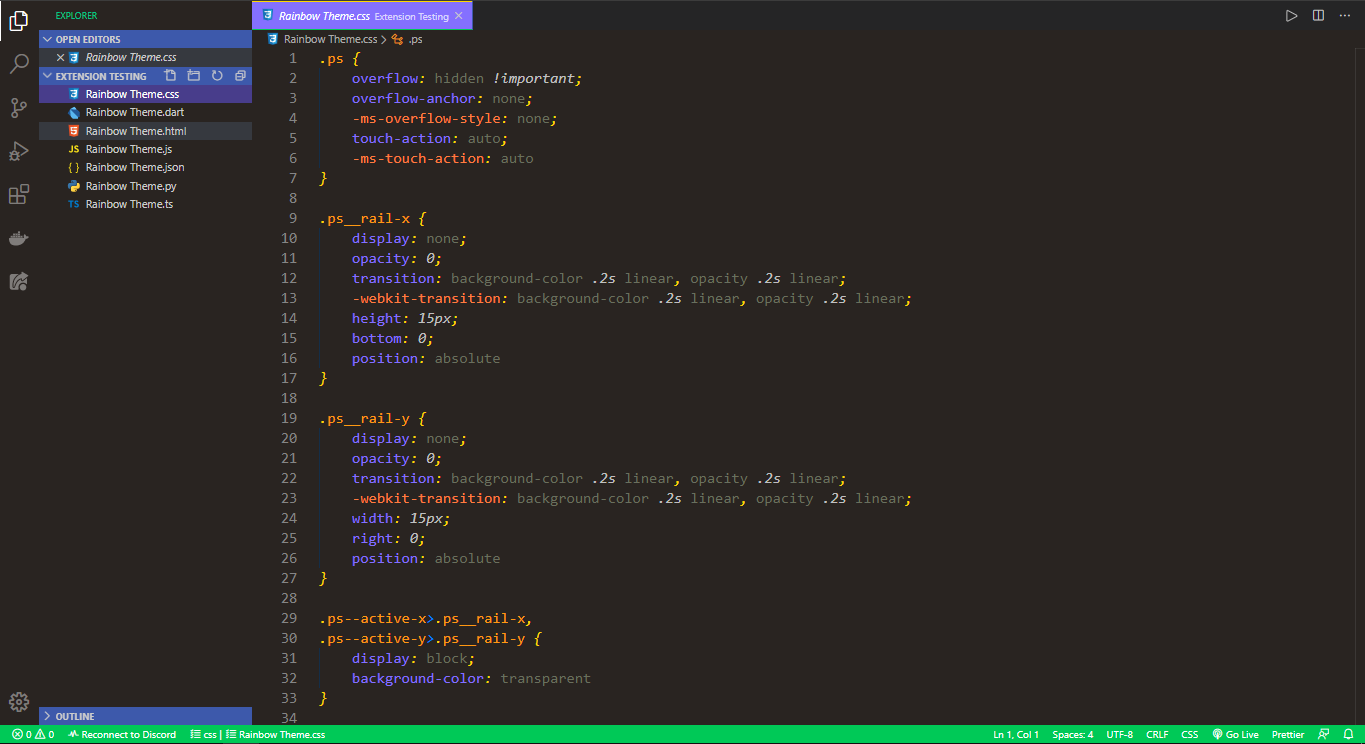
Task: Open the editor More Actions menu
Action: coord(1346,16)
